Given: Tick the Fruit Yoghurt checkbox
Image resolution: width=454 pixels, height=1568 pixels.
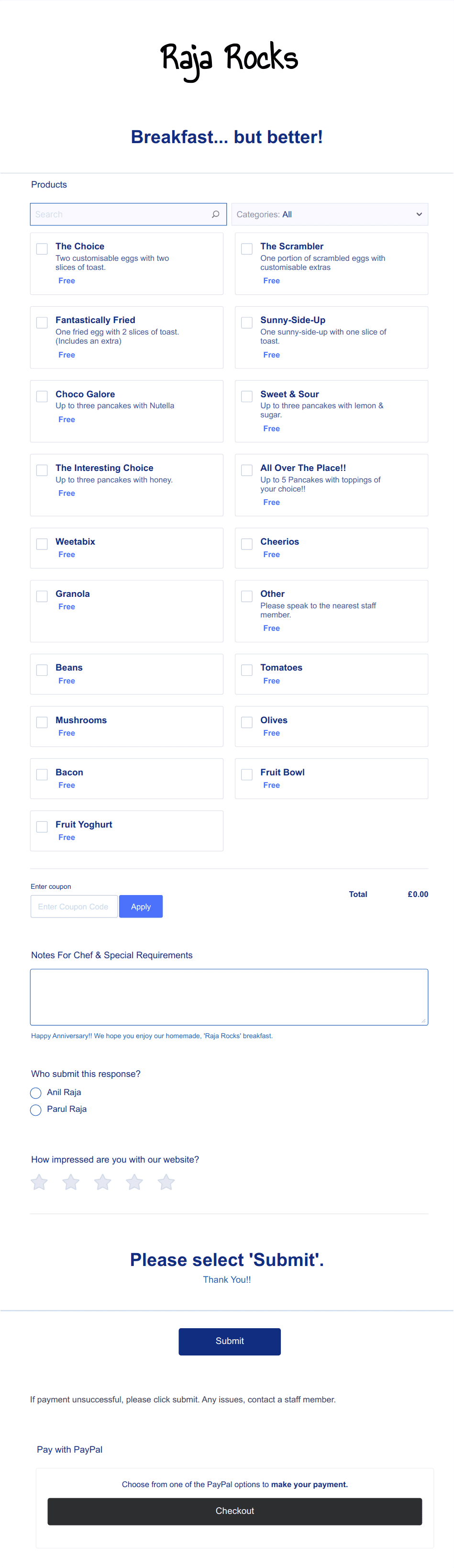Looking at the screenshot, I should pyautogui.click(x=42, y=827).
